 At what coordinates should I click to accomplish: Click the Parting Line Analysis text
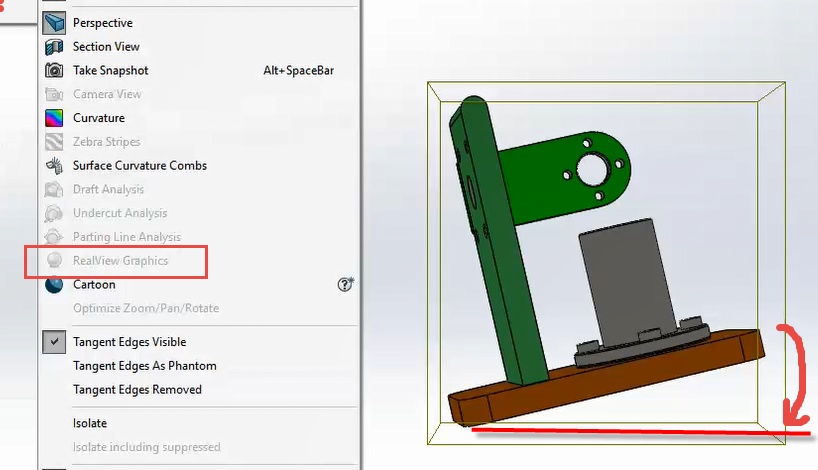[127, 237]
